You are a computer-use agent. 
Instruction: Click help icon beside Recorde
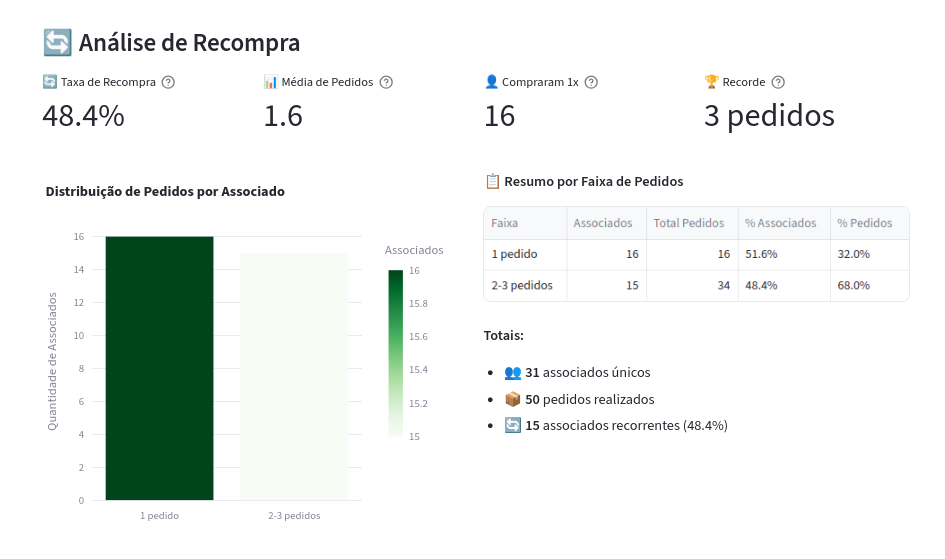click(778, 82)
